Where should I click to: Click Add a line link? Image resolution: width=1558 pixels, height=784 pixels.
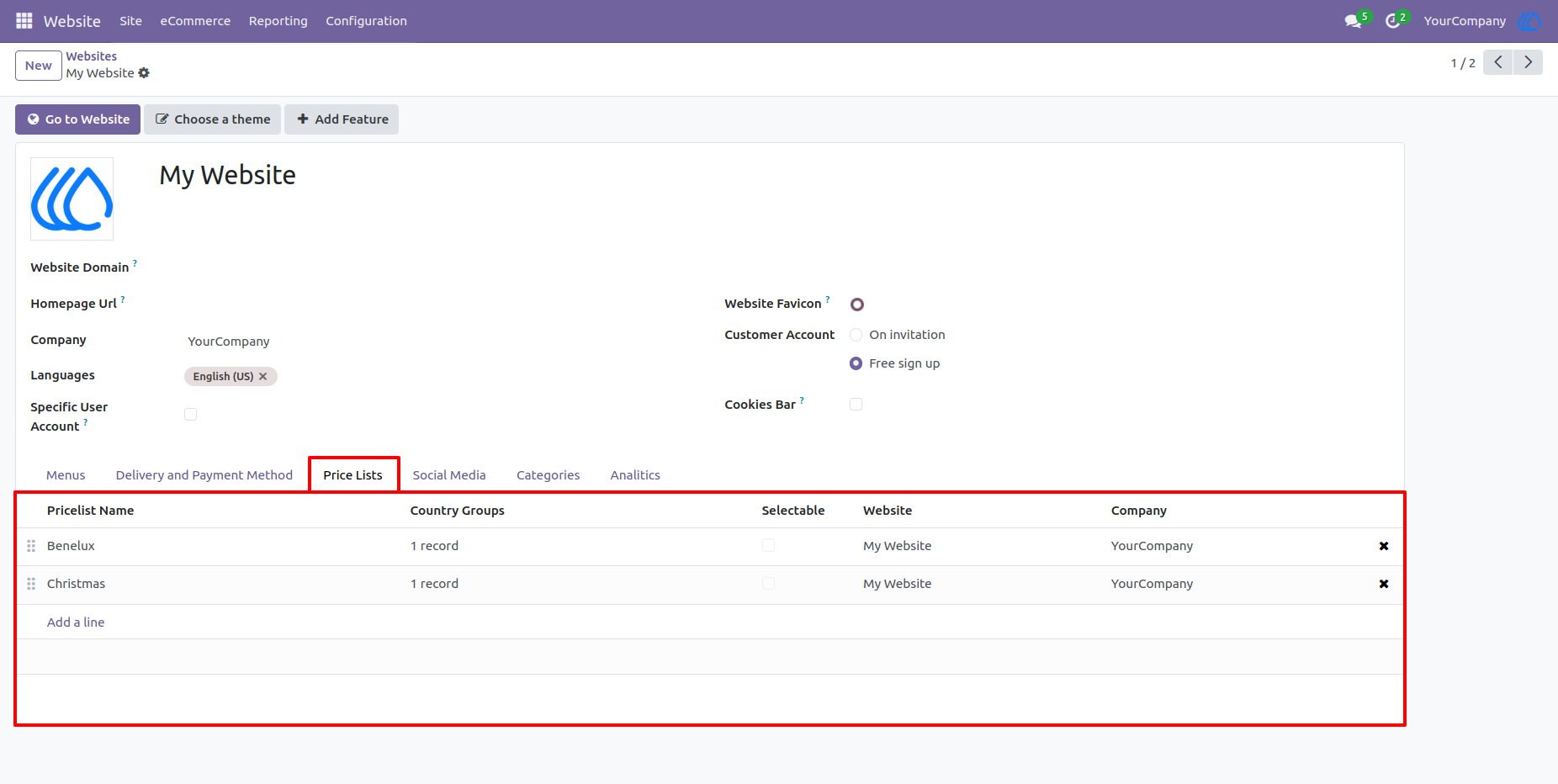point(76,622)
